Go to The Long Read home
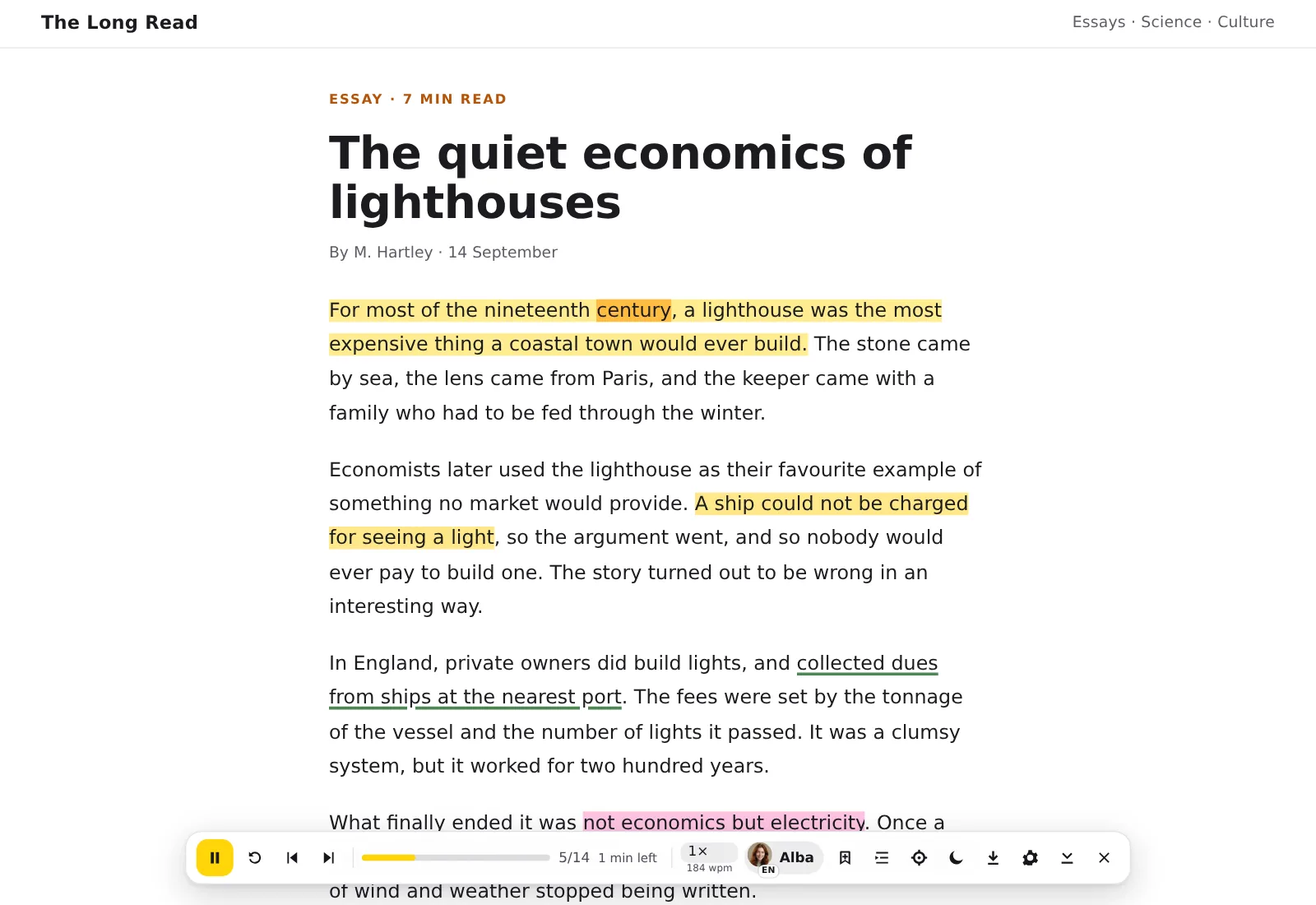Image resolution: width=1316 pixels, height=905 pixels. [x=119, y=22]
